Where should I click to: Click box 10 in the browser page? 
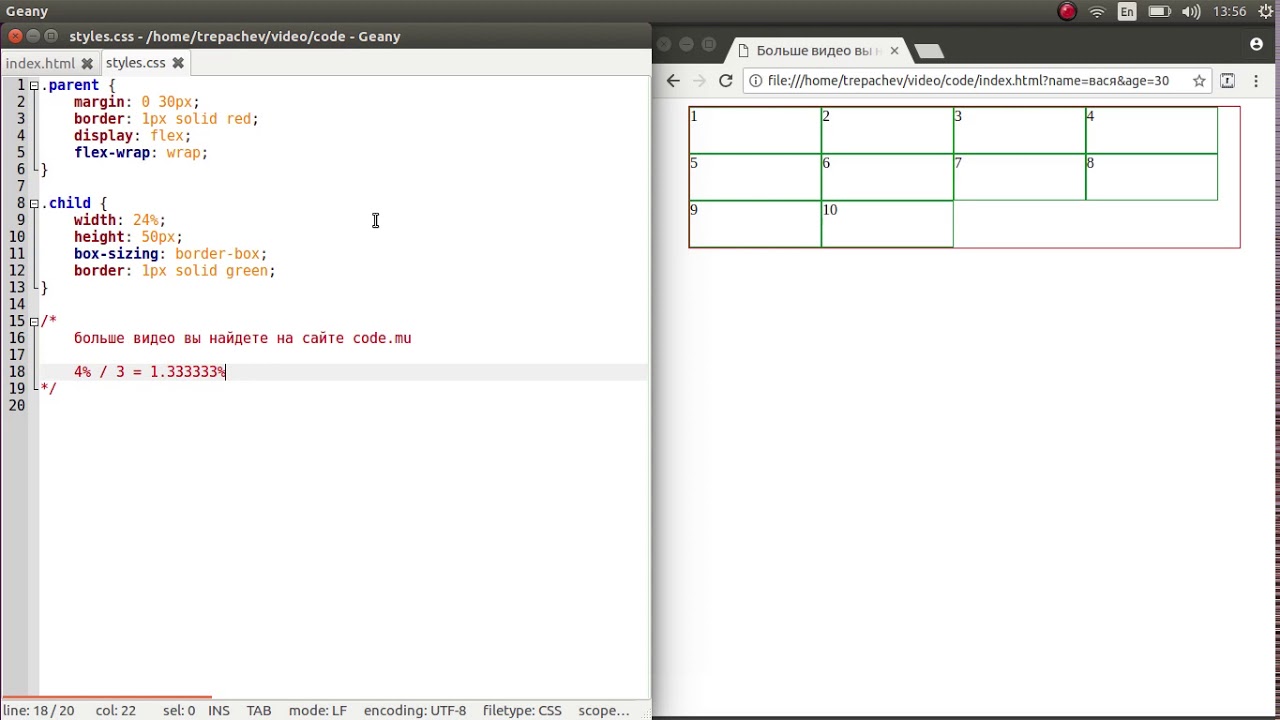pyautogui.click(x=887, y=224)
